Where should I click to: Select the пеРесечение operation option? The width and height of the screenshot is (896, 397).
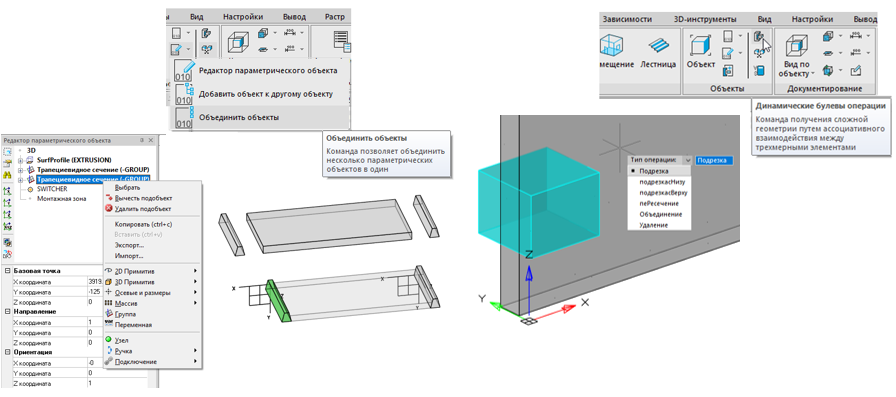659,203
